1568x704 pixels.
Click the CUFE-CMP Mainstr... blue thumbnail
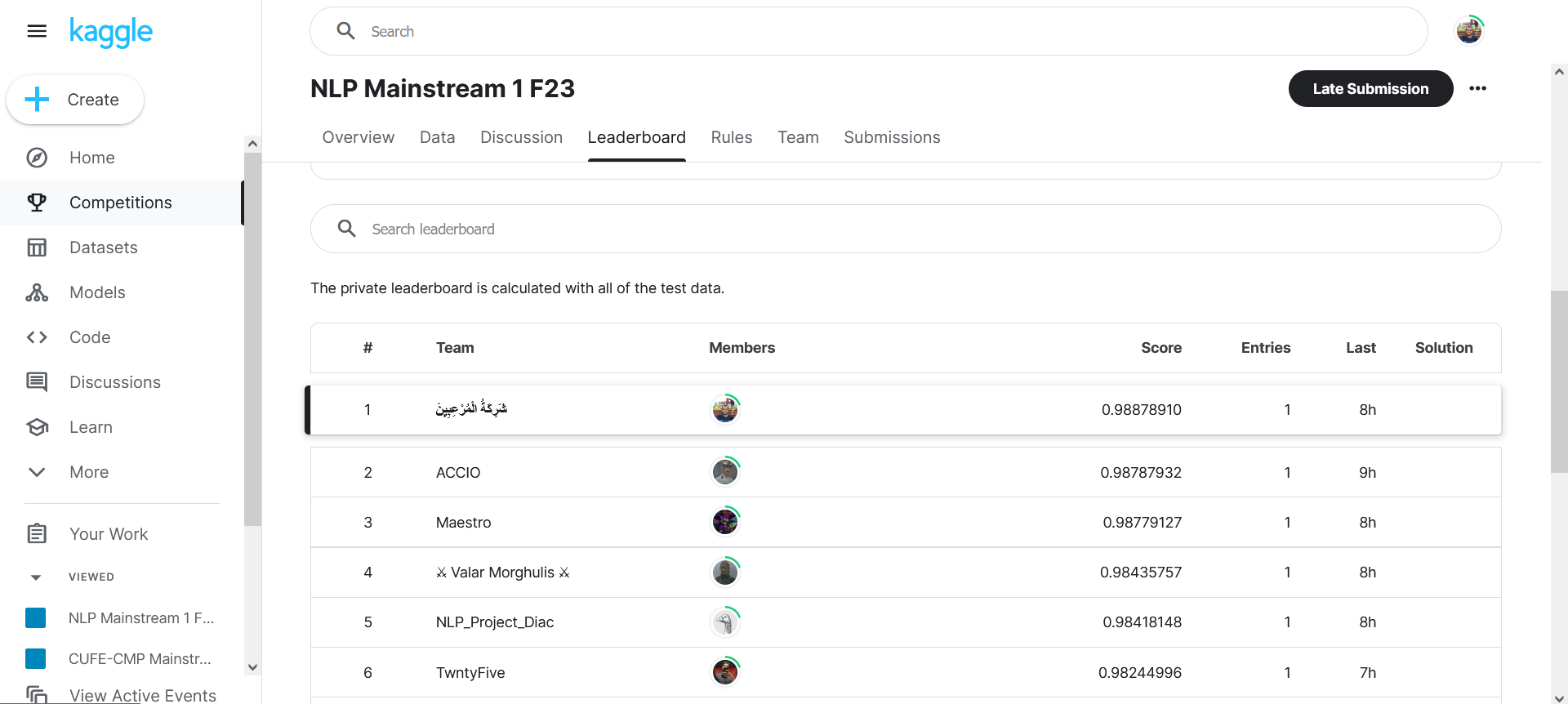click(36, 658)
